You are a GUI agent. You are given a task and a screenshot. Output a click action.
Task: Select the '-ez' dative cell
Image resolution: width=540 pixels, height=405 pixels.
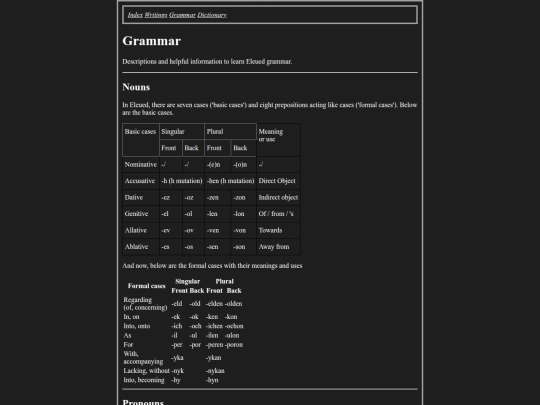point(171,197)
